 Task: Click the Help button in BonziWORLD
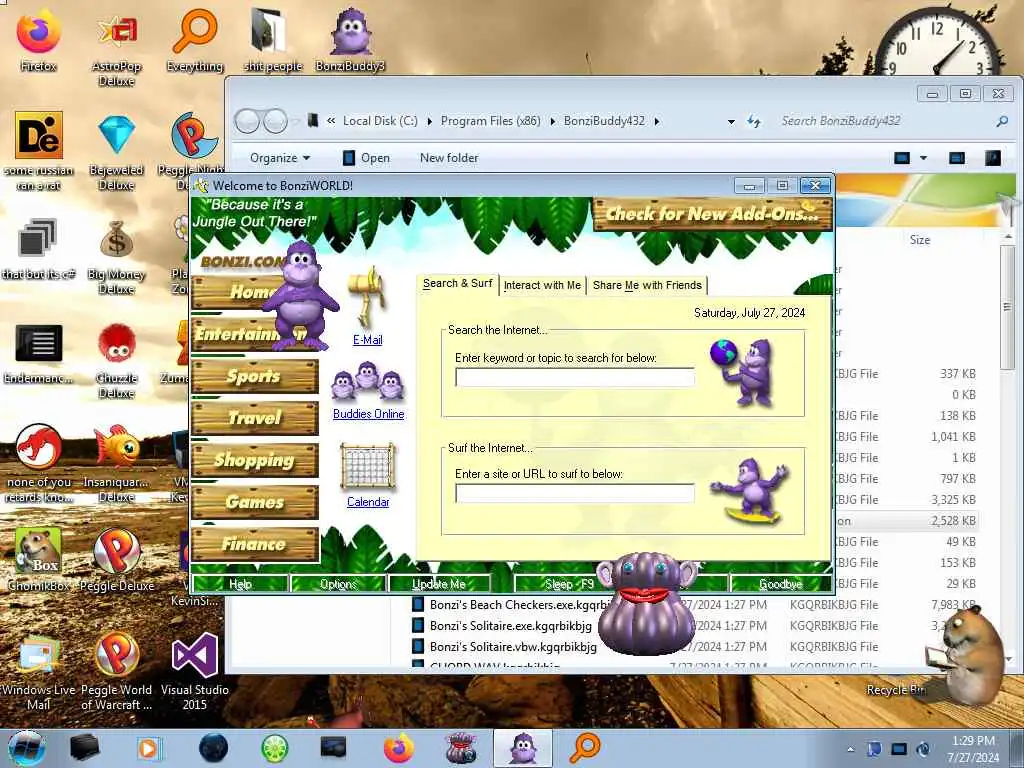240,584
